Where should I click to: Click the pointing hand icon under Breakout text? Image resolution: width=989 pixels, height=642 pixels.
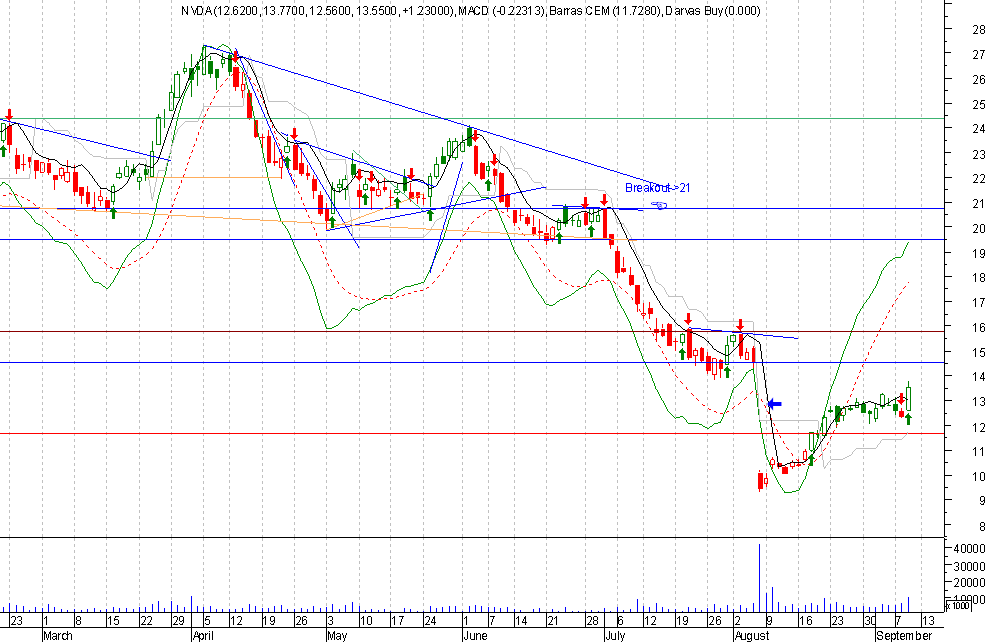click(659, 206)
